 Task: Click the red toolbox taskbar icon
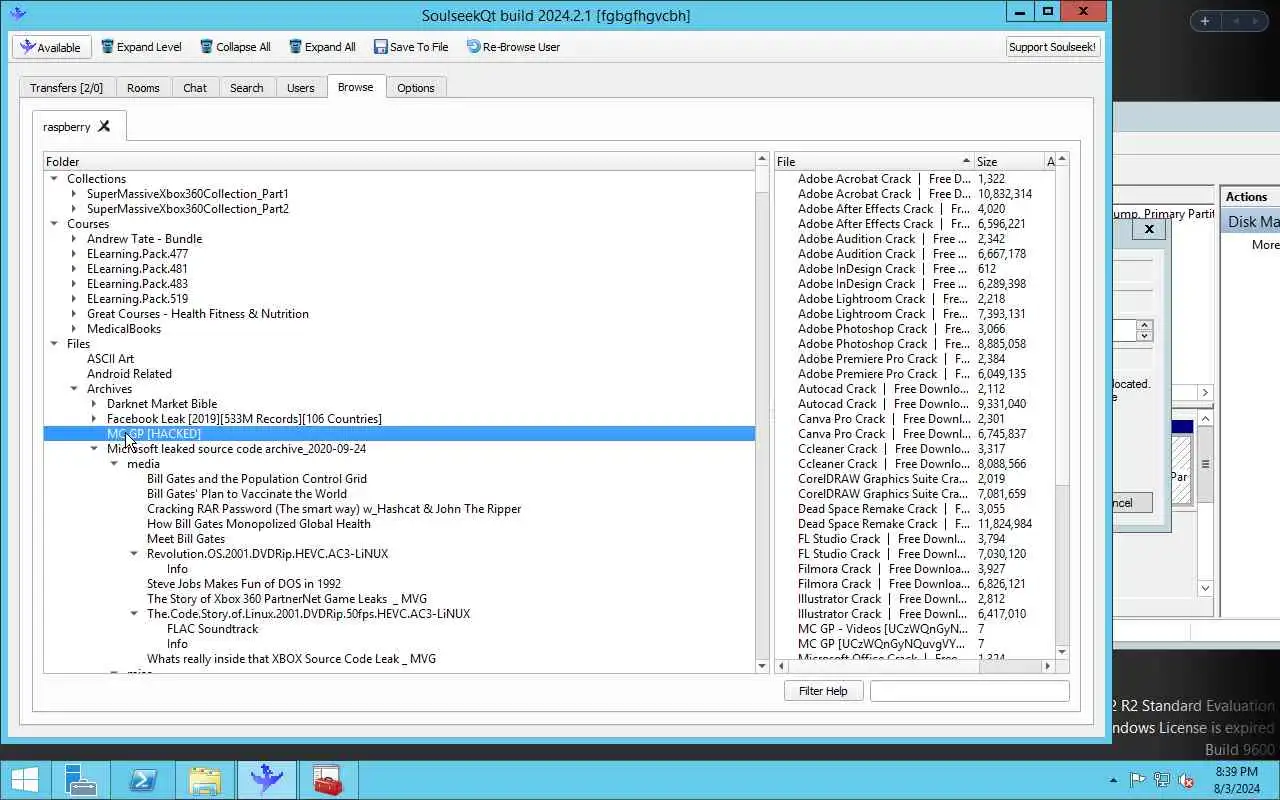tap(328, 780)
